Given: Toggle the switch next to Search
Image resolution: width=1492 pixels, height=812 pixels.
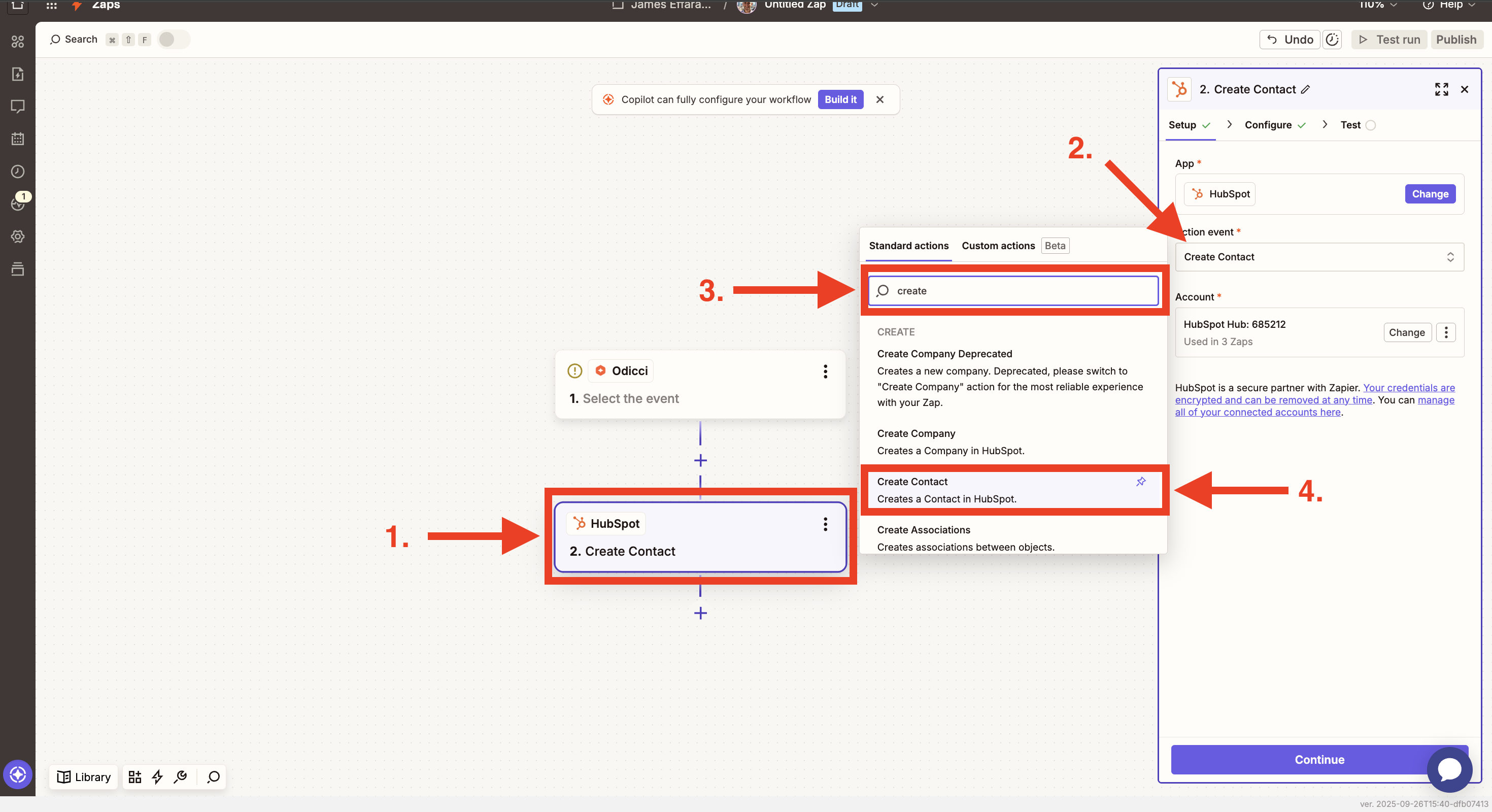Looking at the screenshot, I should tap(173, 40).
